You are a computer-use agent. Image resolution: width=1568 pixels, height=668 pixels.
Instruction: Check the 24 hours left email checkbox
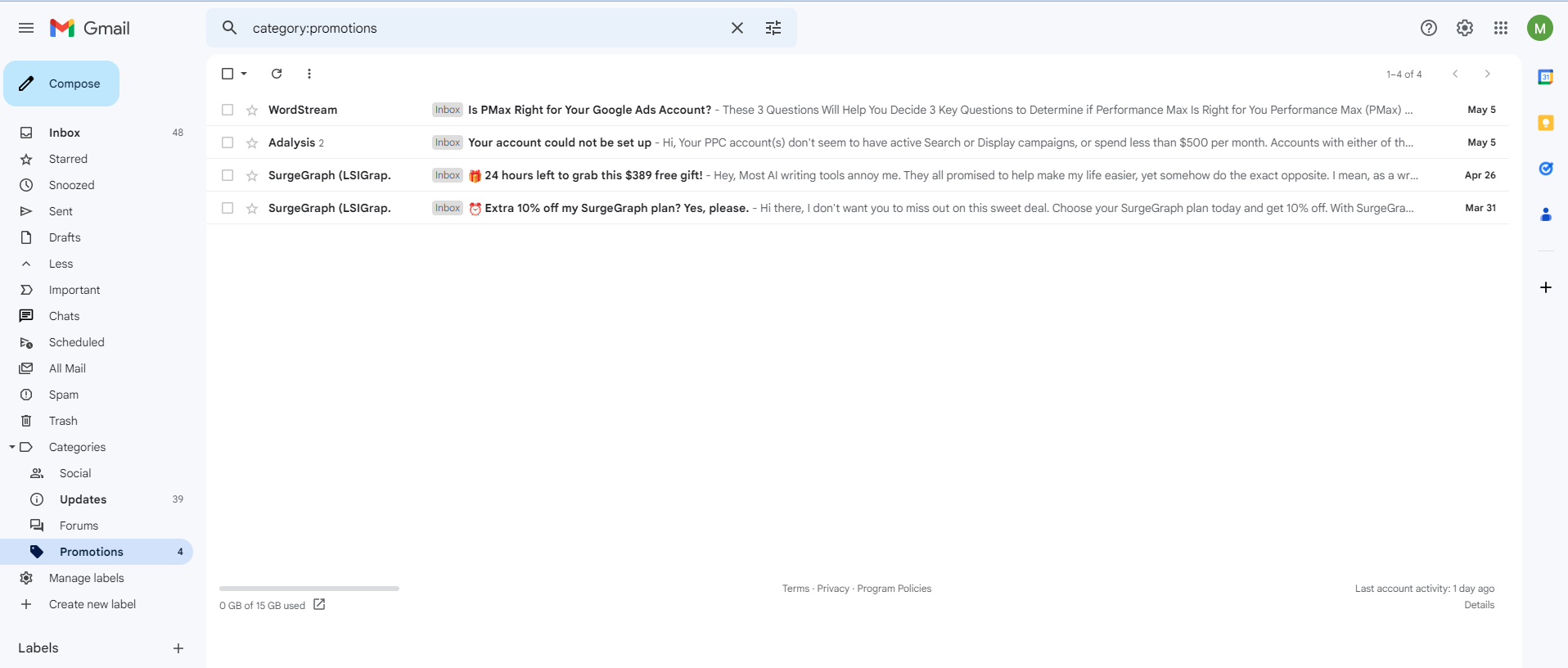(228, 175)
